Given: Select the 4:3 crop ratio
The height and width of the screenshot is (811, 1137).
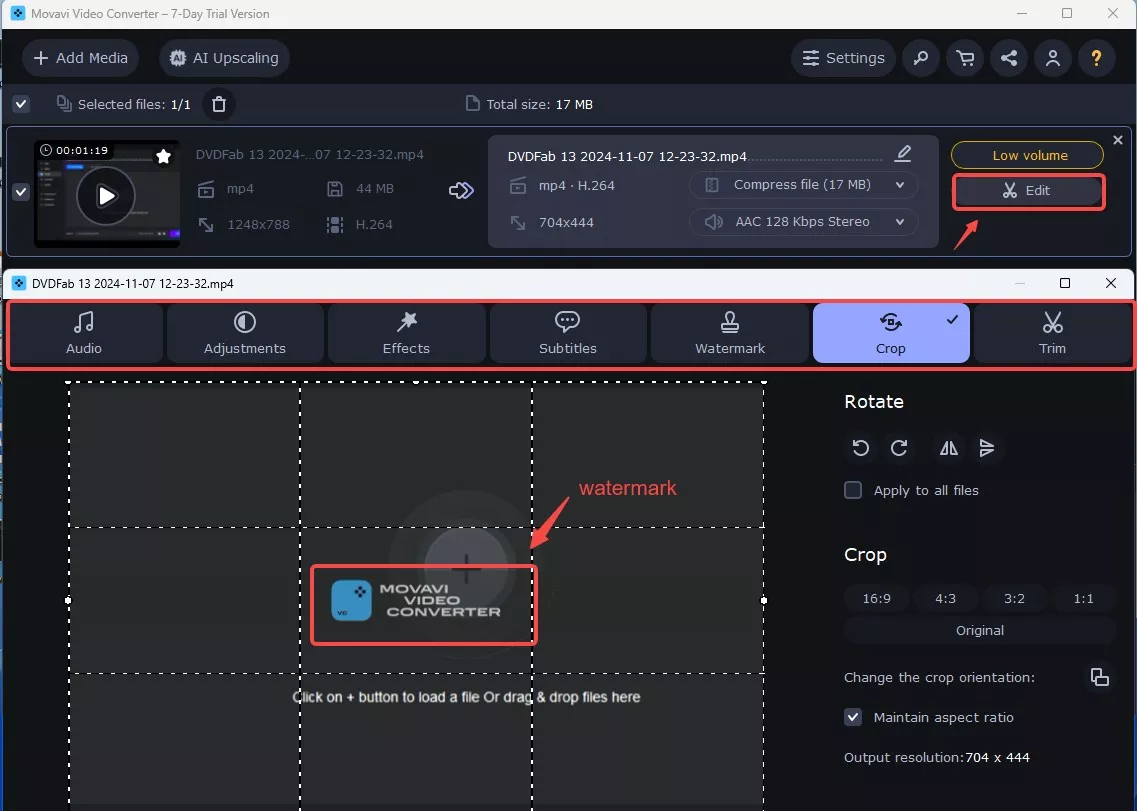Looking at the screenshot, I should pos(946,598).
